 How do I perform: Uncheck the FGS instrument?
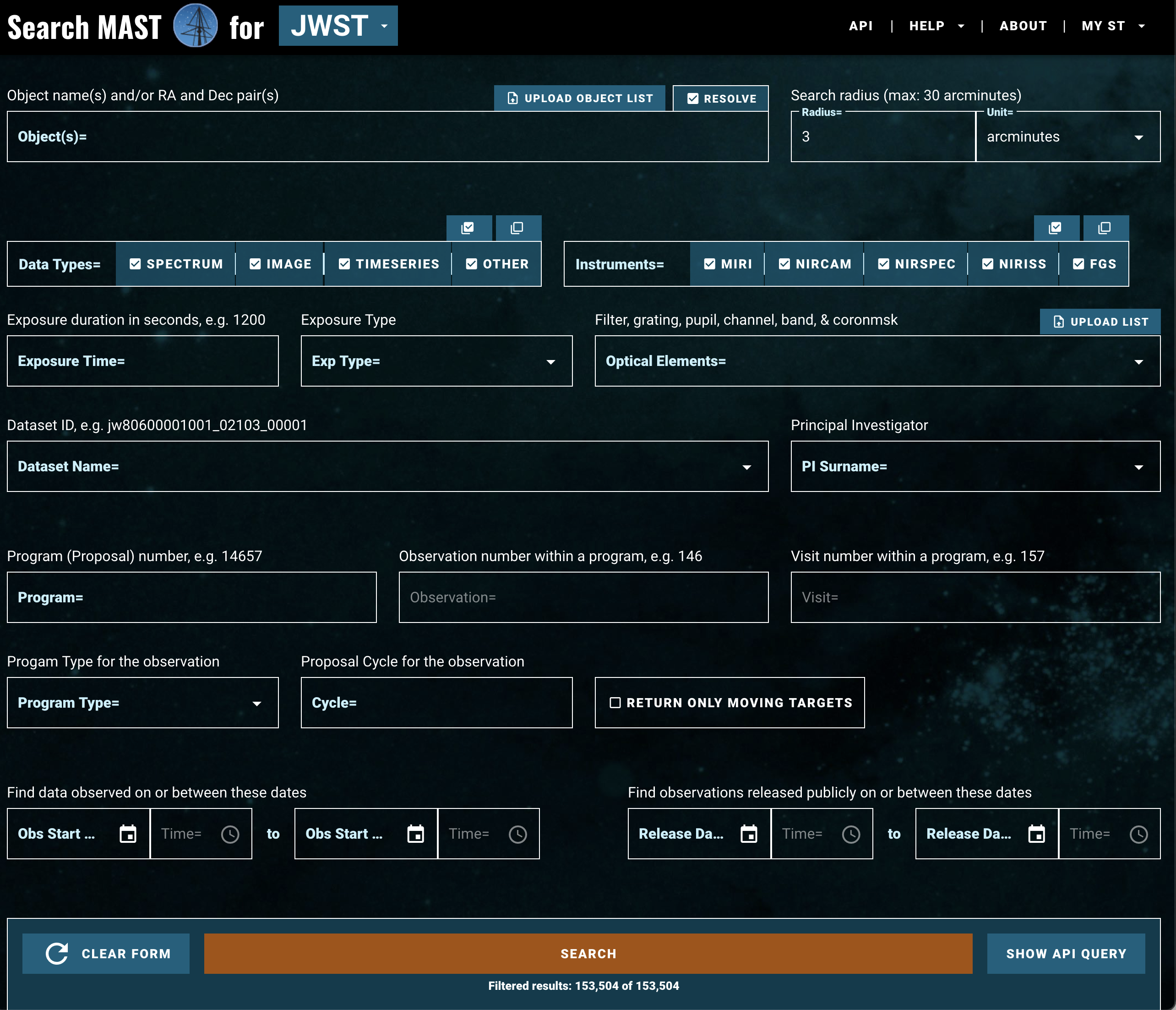coord(1094,264)
